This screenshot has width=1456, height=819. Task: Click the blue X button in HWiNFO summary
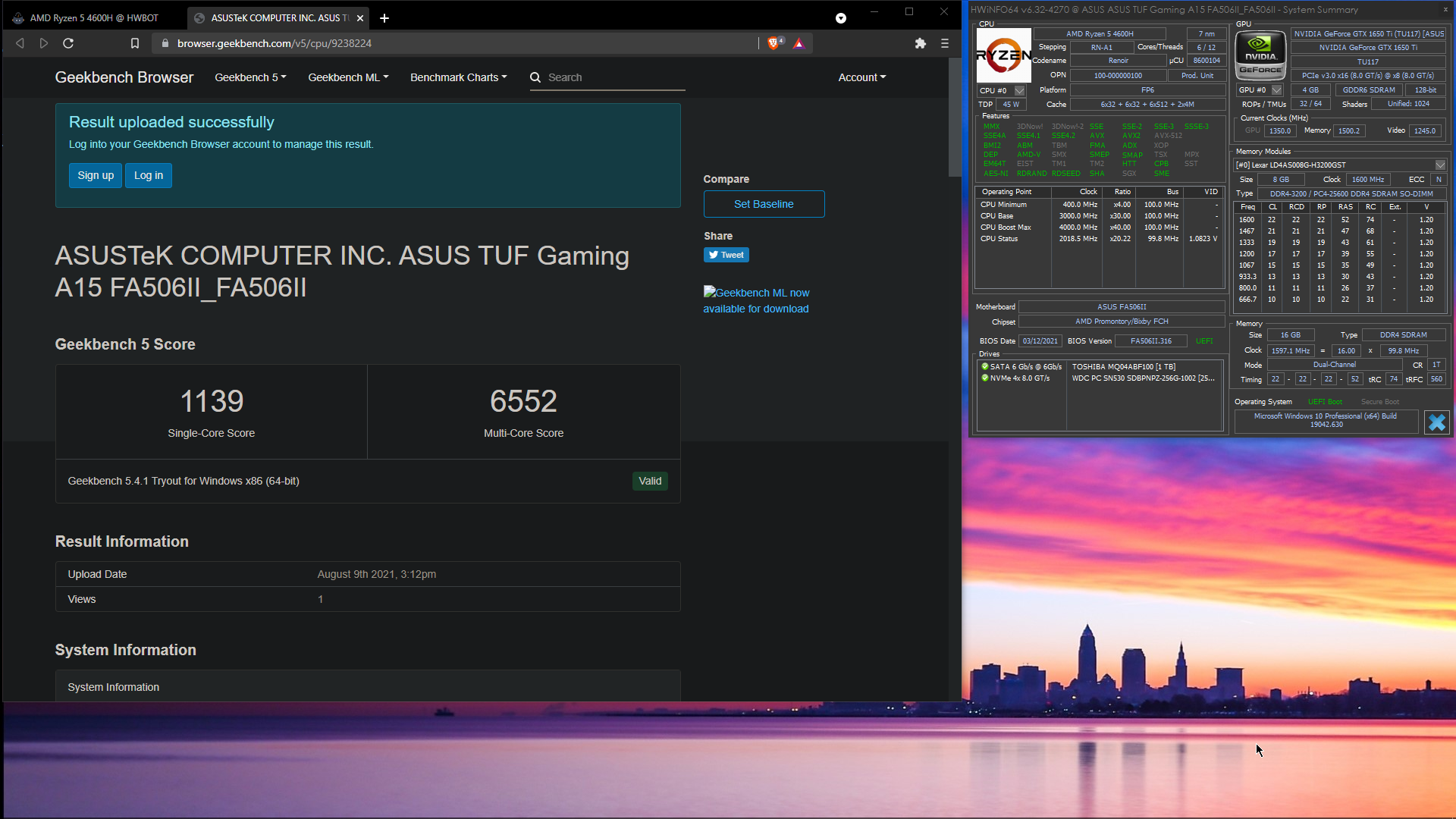pyautogui.click(x=1437, y=422)
